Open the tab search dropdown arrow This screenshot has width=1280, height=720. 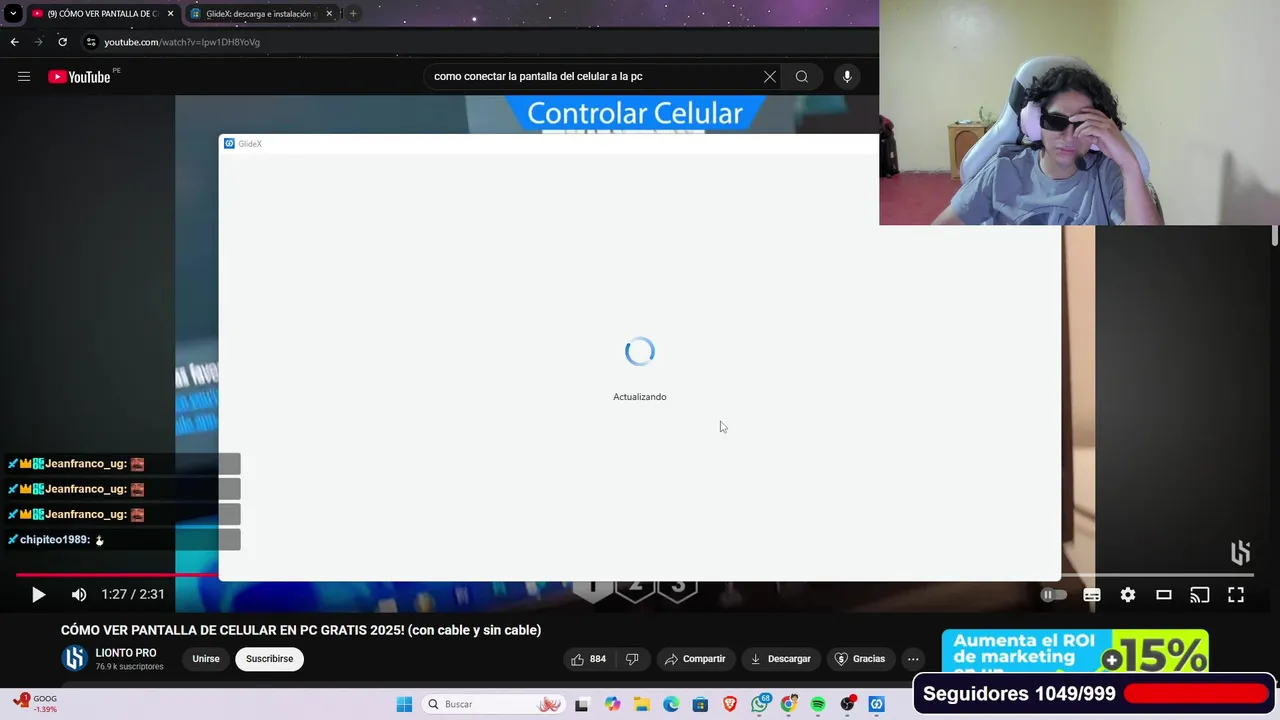13,14
